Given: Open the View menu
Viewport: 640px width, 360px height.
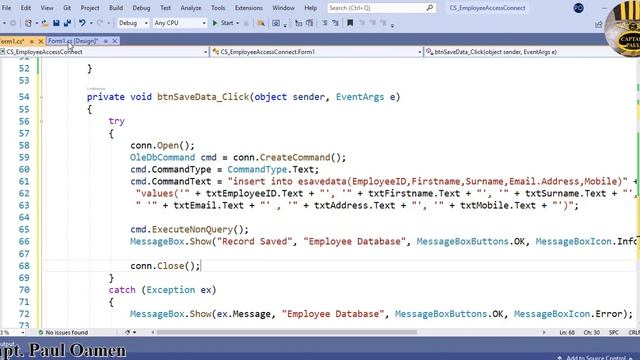Looking at the screenshot, I should [x=47, y=8].
